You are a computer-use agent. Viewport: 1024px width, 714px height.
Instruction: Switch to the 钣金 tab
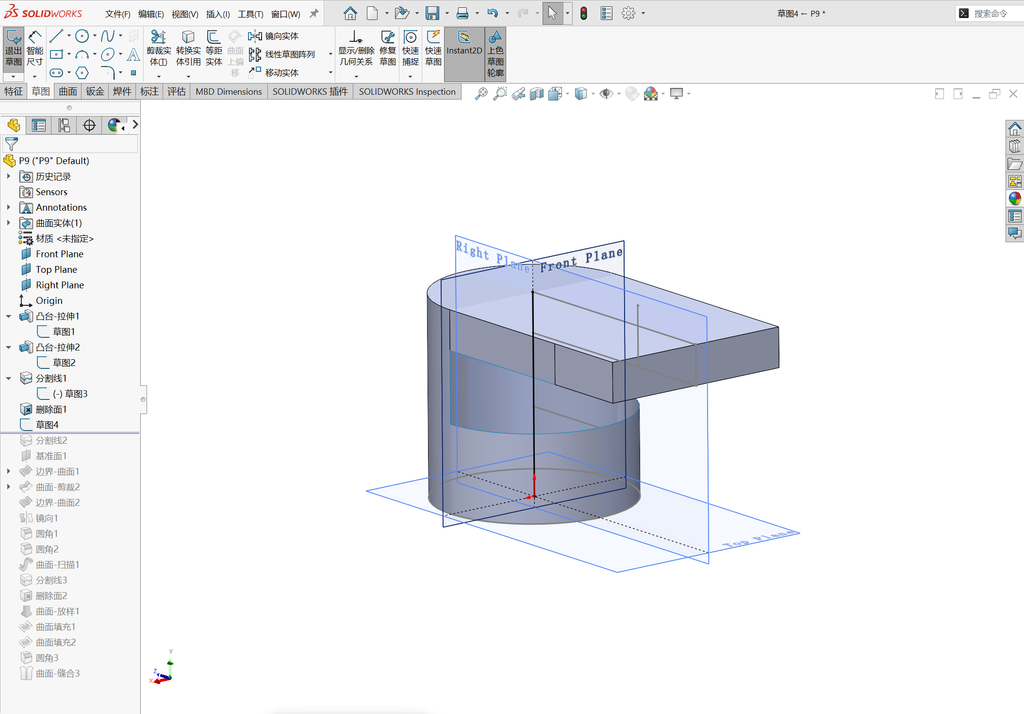(x=95, y=91)
